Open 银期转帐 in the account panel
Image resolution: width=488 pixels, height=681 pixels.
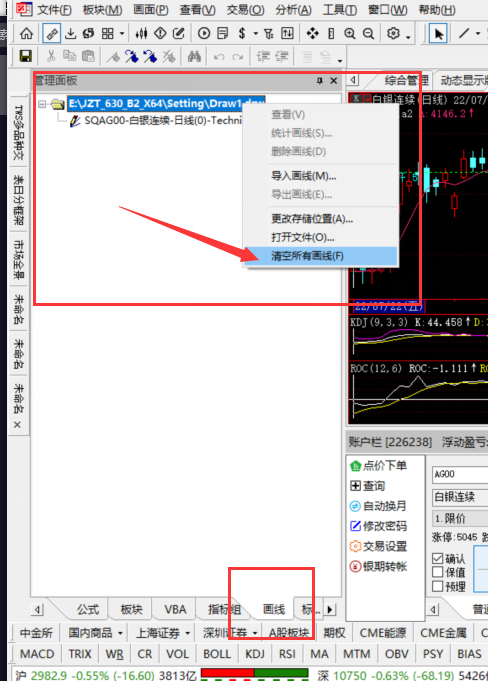point(379,566)
